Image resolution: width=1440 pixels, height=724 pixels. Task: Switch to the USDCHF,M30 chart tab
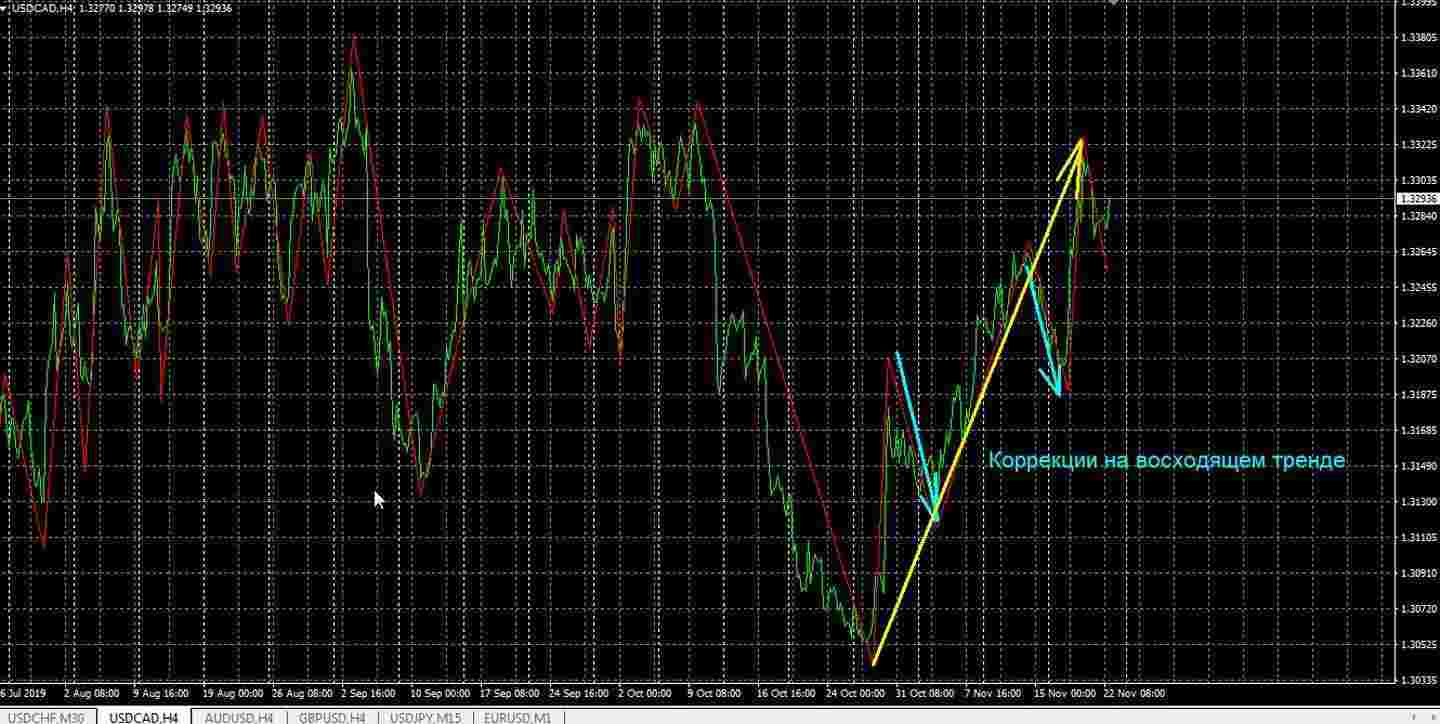[47, 717]
